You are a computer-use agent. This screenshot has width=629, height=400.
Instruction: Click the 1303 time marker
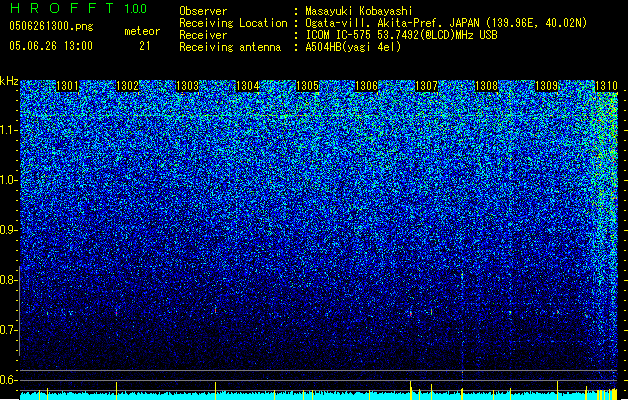point(187,86)
